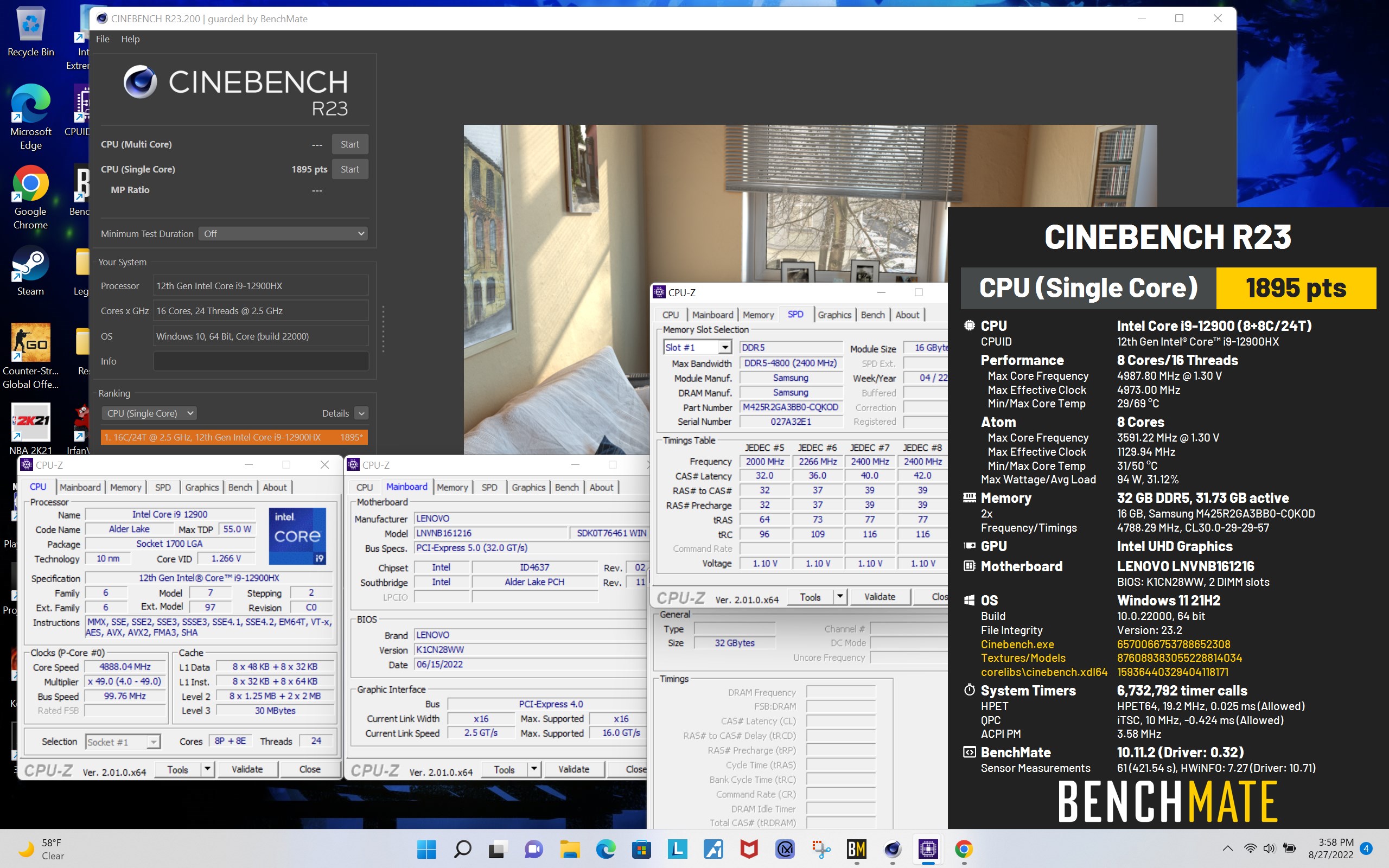Select the 12900HX ranking entry row
The height and width of the screenshot is (868, 1389).
[x=234, y=437]
